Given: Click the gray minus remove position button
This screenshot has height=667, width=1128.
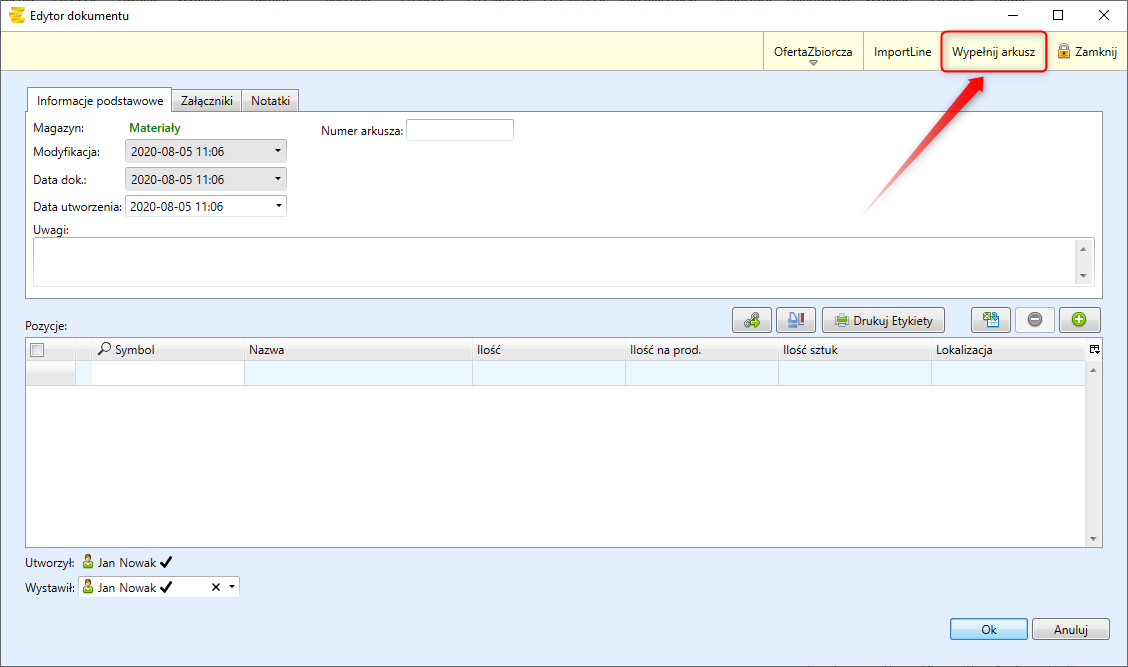Looking at the screenshot, I should tap(1035, 320).
